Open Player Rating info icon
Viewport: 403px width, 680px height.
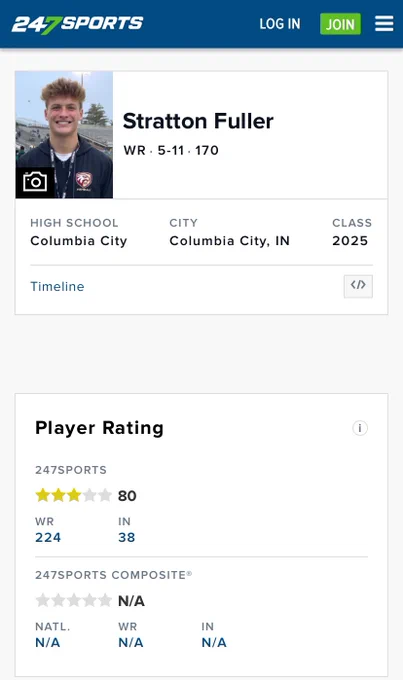(x=360, y=428)
